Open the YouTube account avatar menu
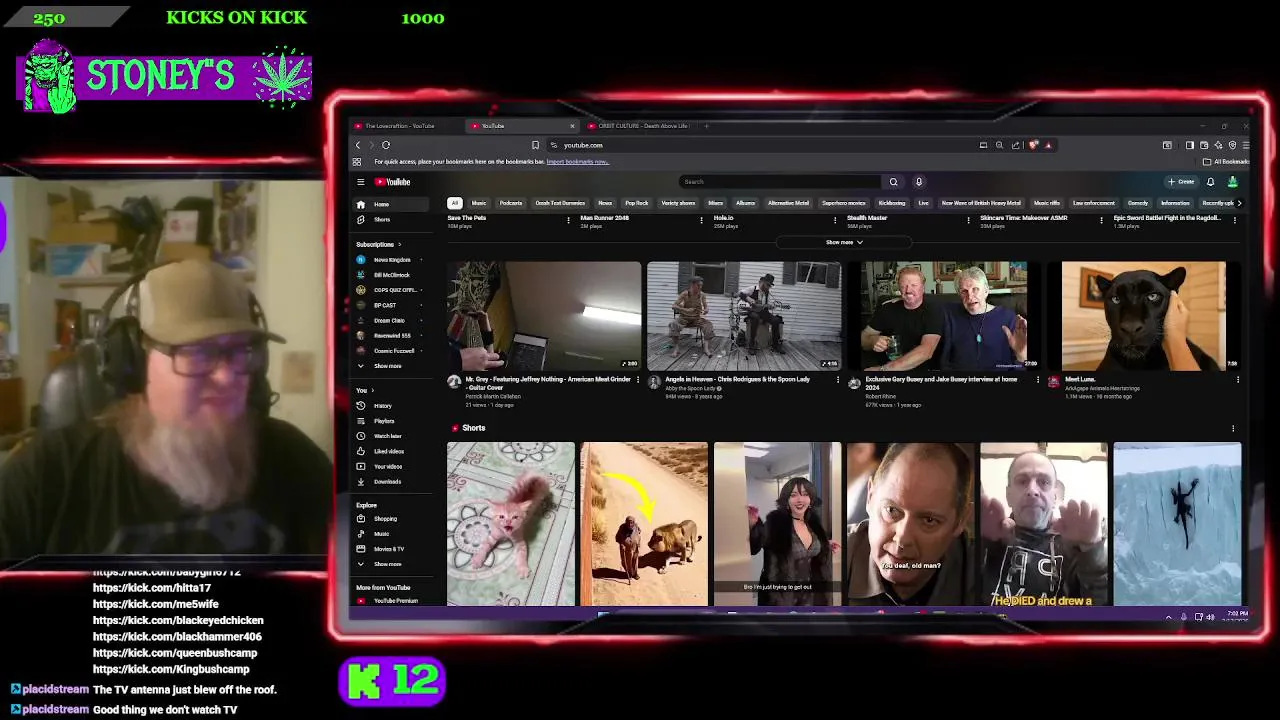The height and width of the screenshot is (720, 1280). point(1232,182)
